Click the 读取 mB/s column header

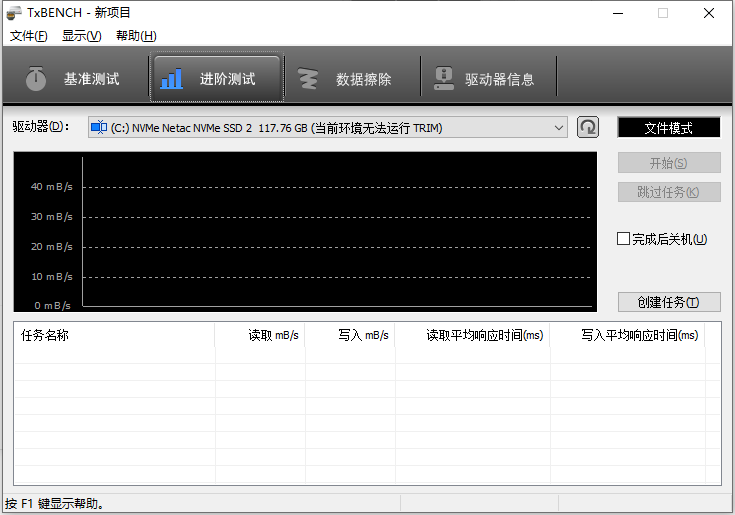[260, 336]
